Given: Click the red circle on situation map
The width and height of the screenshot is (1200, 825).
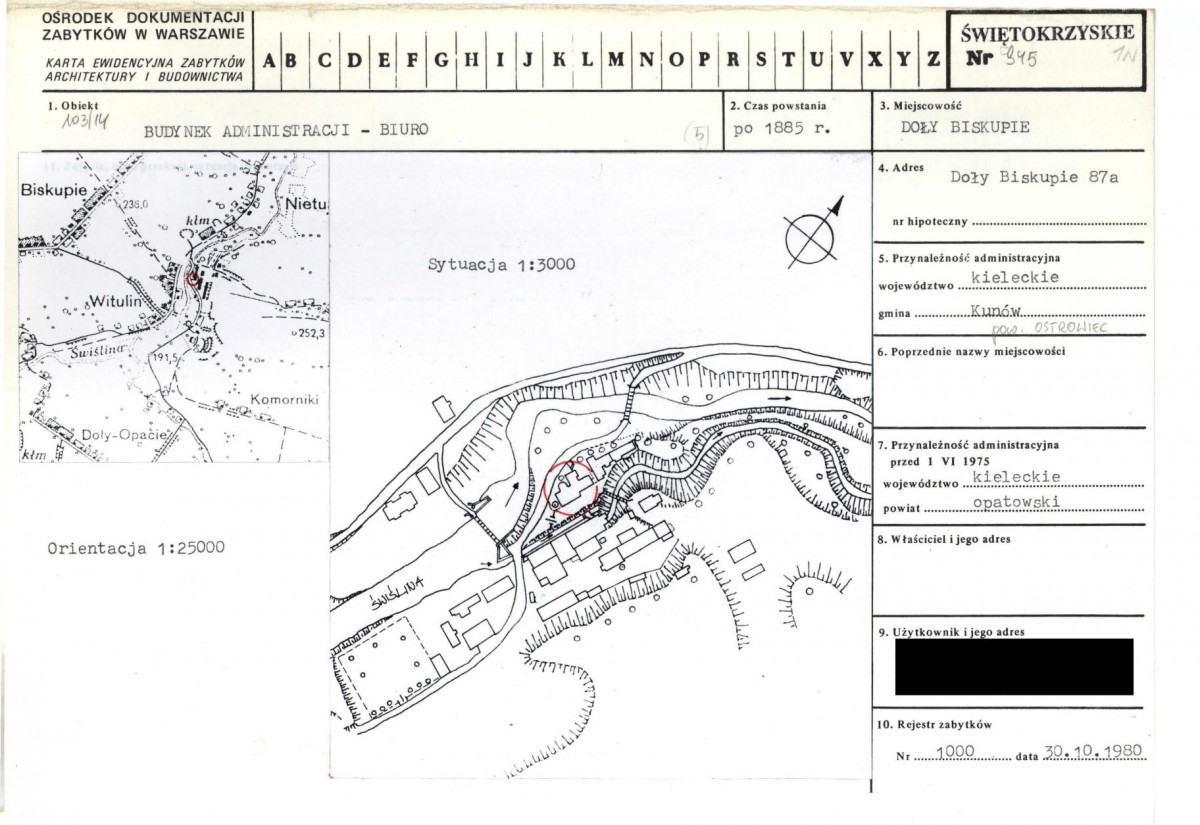Looking at the screenshot, I should 569,487.
